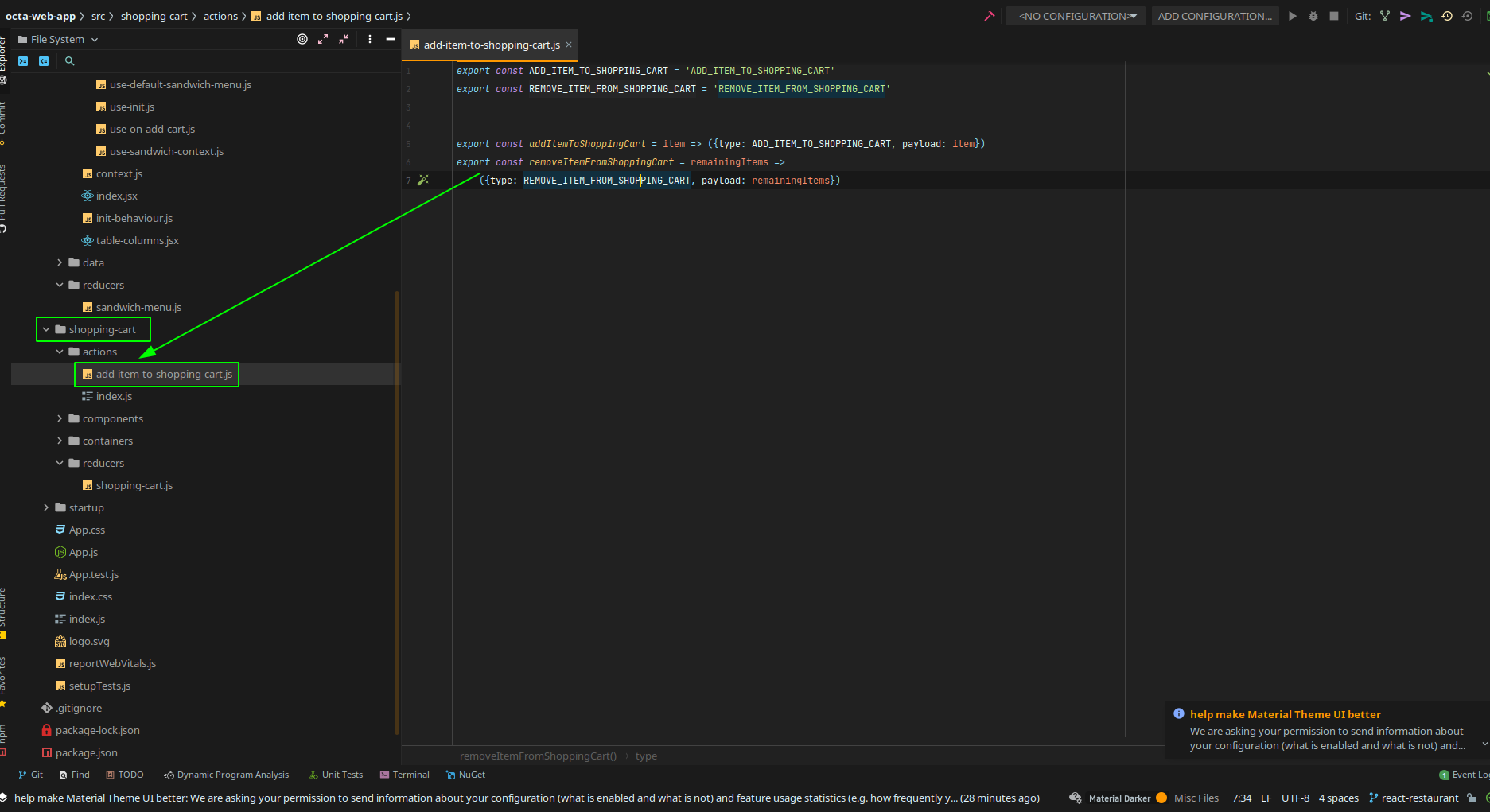Close the add-item-to-shopping-cart.js tab
Viewport: 1490px width, 812px height.
pos(569,45)
